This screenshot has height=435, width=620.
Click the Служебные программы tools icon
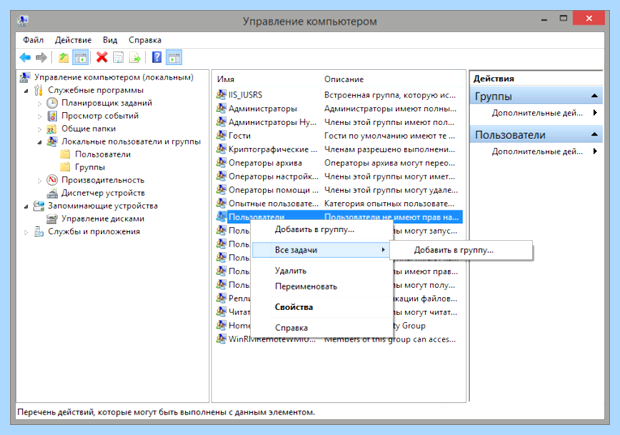point(38,90)
